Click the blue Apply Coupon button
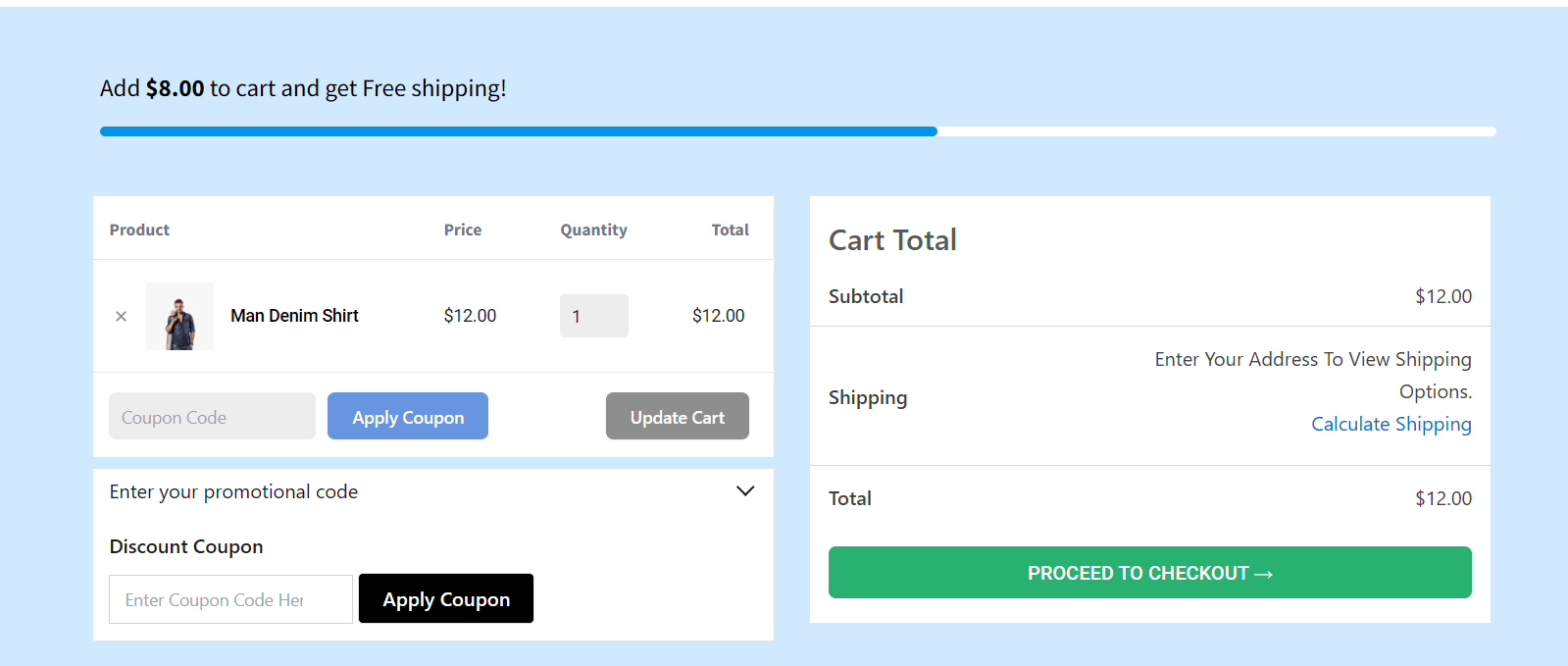This screenshot has width=1568, height=666. tap(408, 417)
